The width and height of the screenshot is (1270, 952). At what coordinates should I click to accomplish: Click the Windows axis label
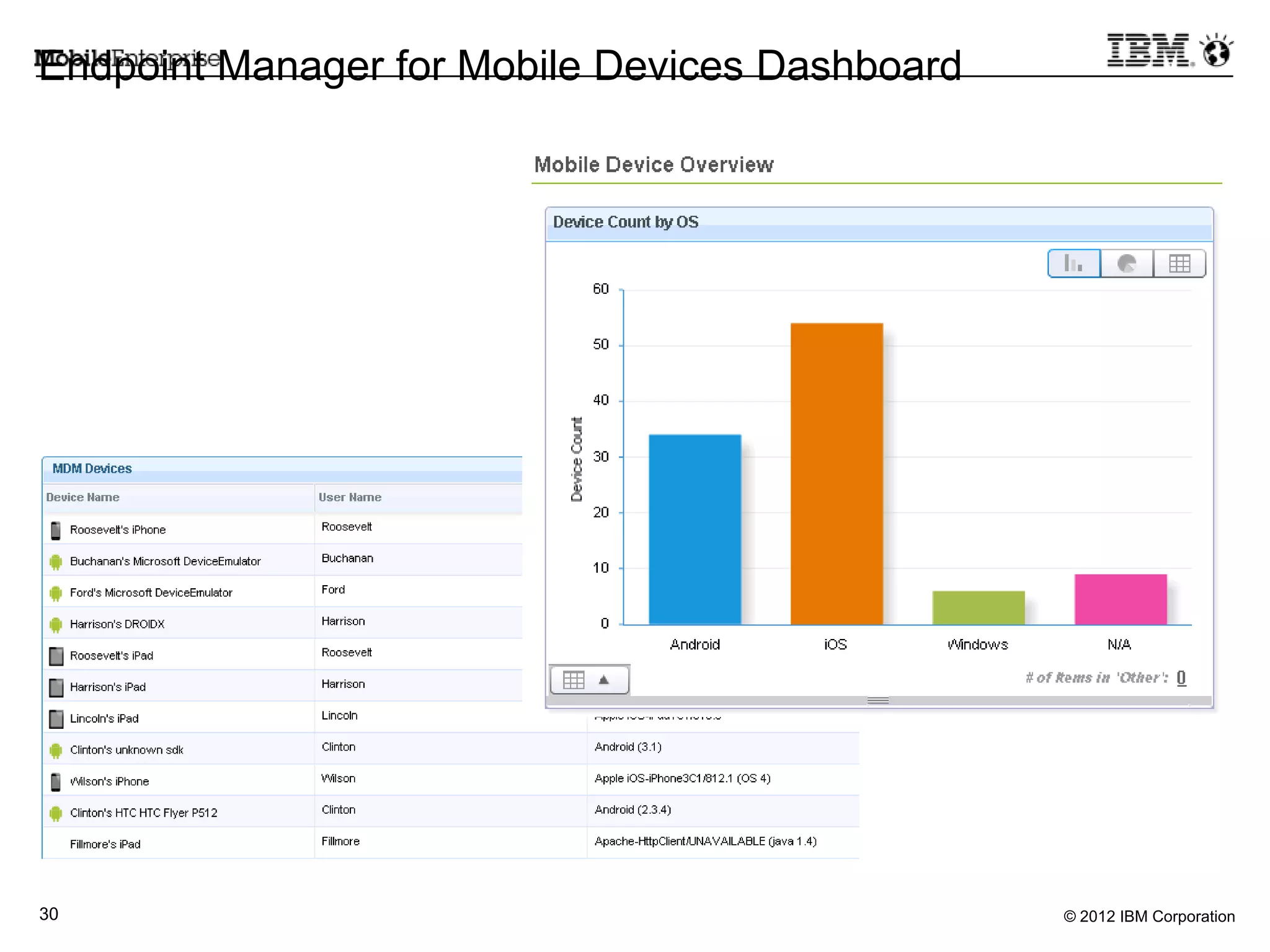pyautogui.click(x=978, y=645)
